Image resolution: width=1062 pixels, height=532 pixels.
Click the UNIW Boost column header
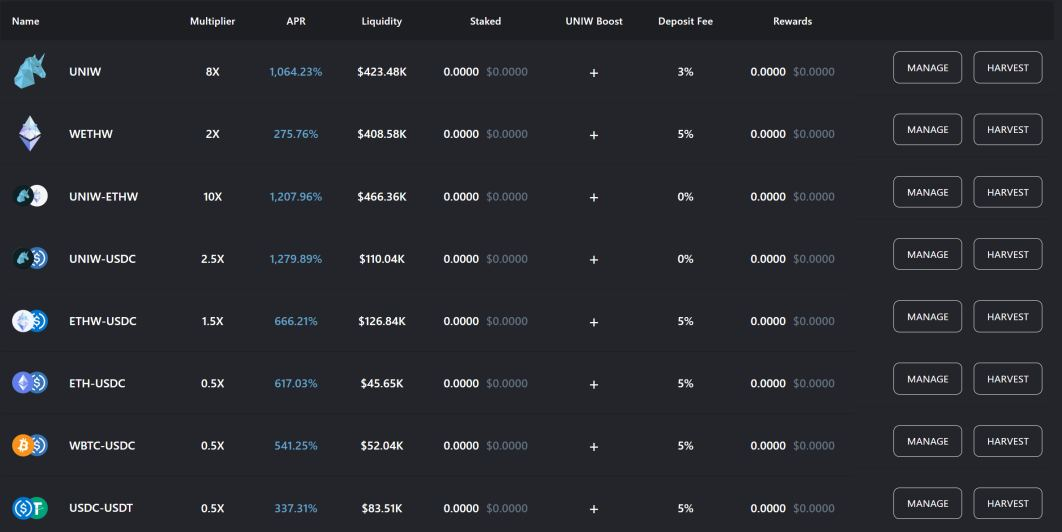pos(594,21)
